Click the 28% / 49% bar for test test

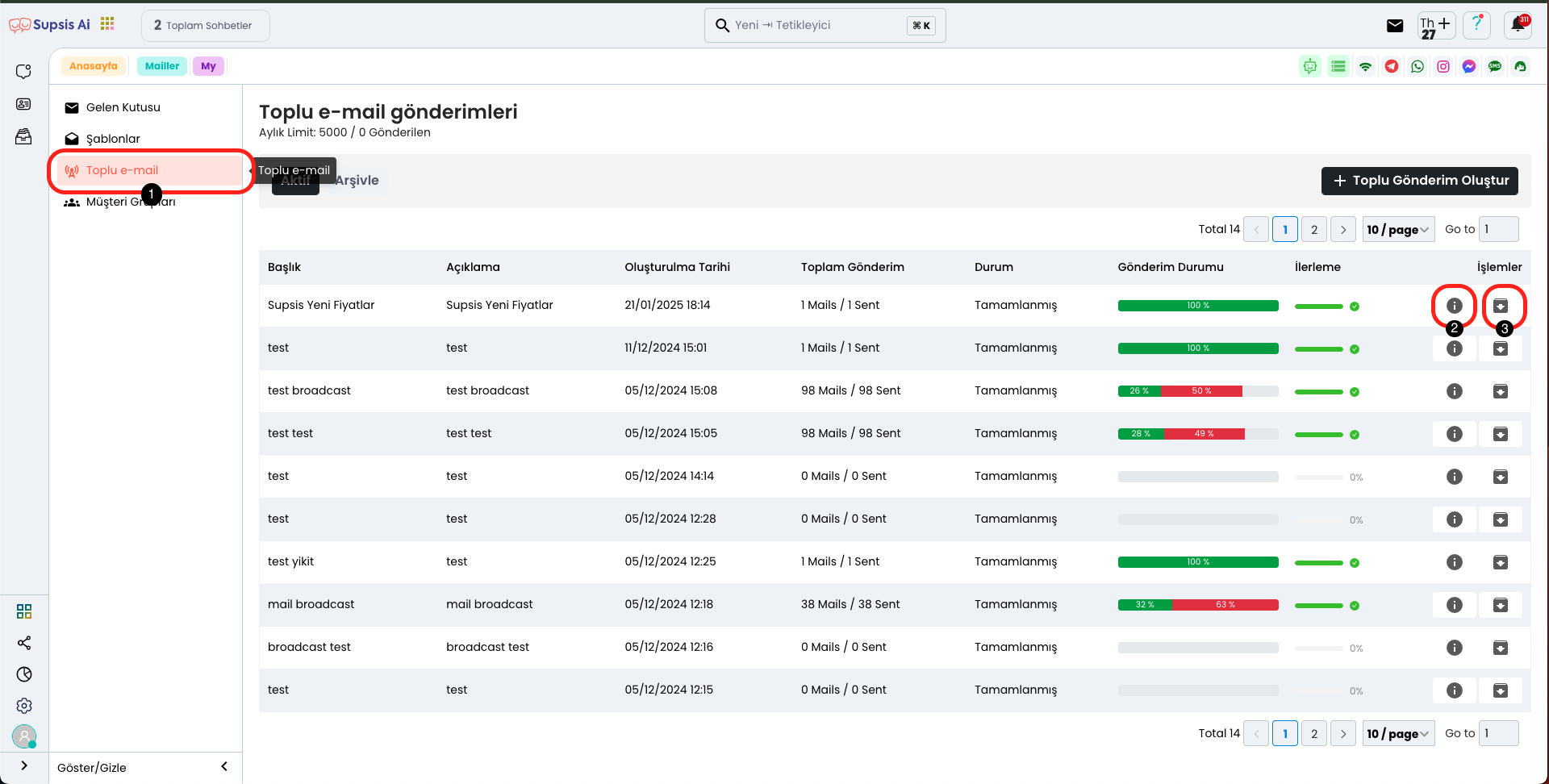[x=1198, y=434]
